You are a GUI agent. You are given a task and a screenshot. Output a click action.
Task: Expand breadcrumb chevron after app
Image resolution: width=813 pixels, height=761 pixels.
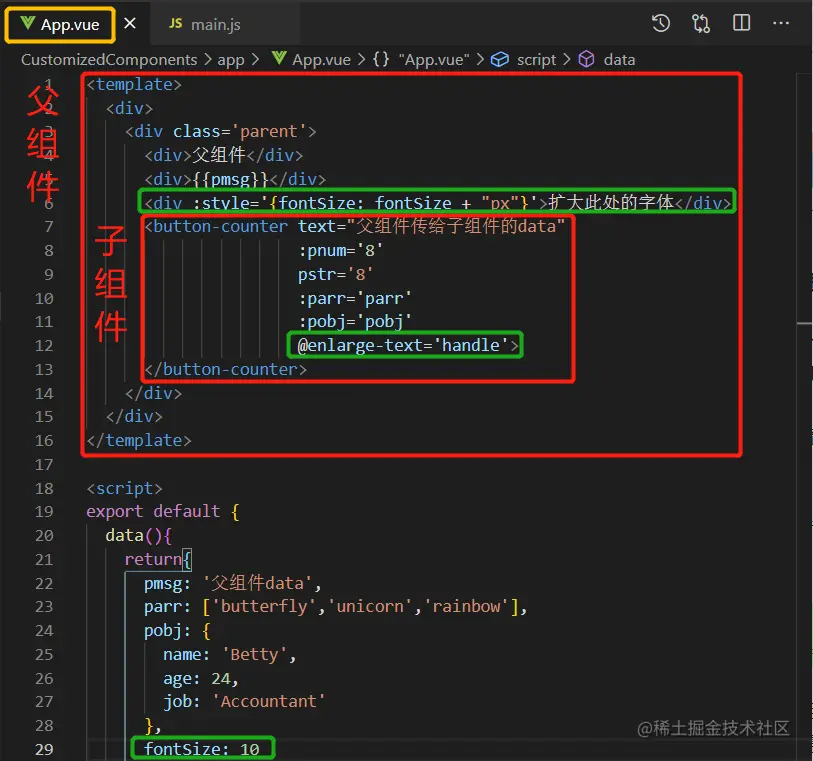coord(255,60)
